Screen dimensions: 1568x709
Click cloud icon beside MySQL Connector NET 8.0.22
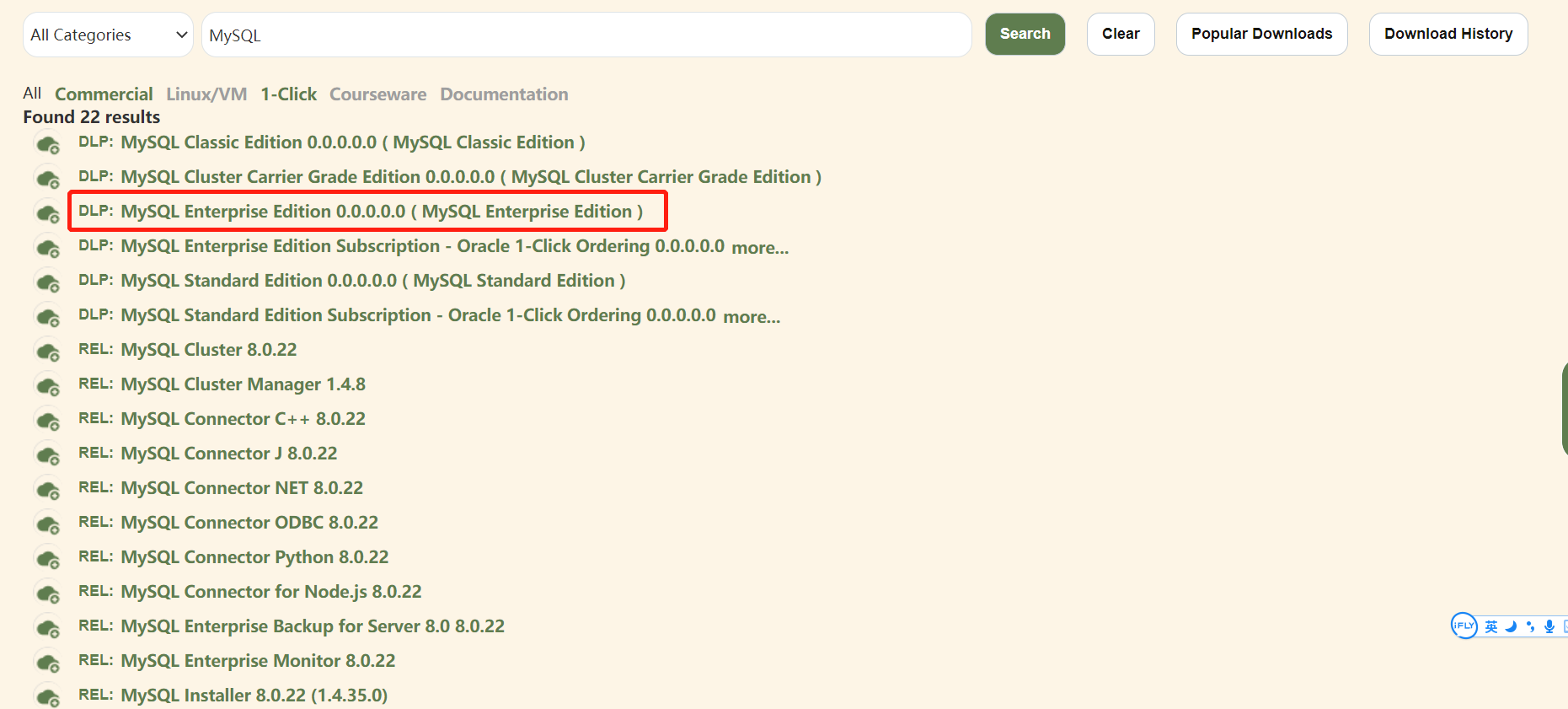coord(48,489)
